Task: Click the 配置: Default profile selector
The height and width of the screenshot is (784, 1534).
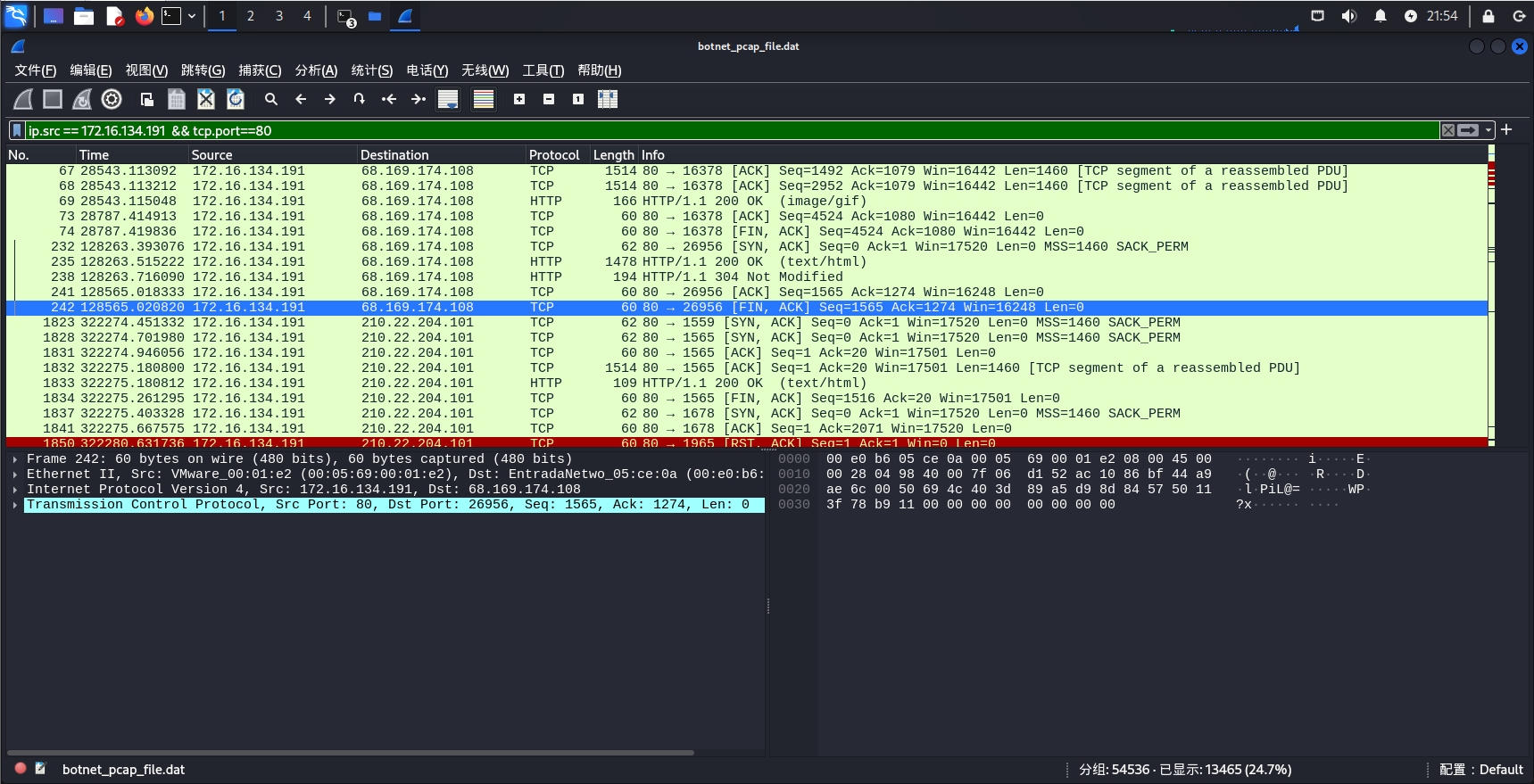Action: [1481, 769]
